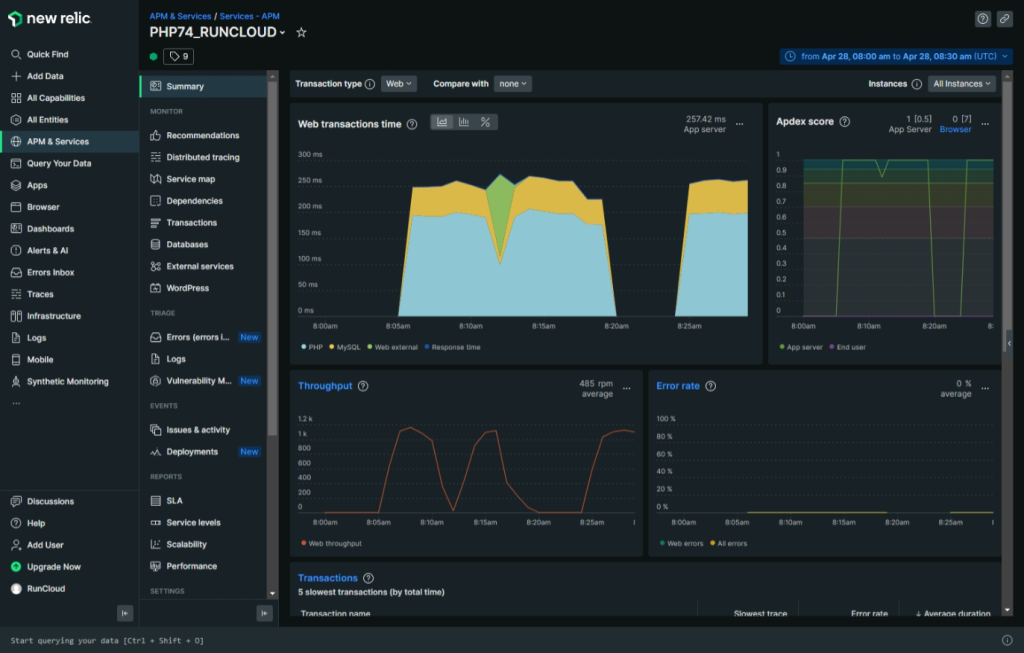Toggle MySQL series in legend

pyautogui.click(x=344, y=347)
